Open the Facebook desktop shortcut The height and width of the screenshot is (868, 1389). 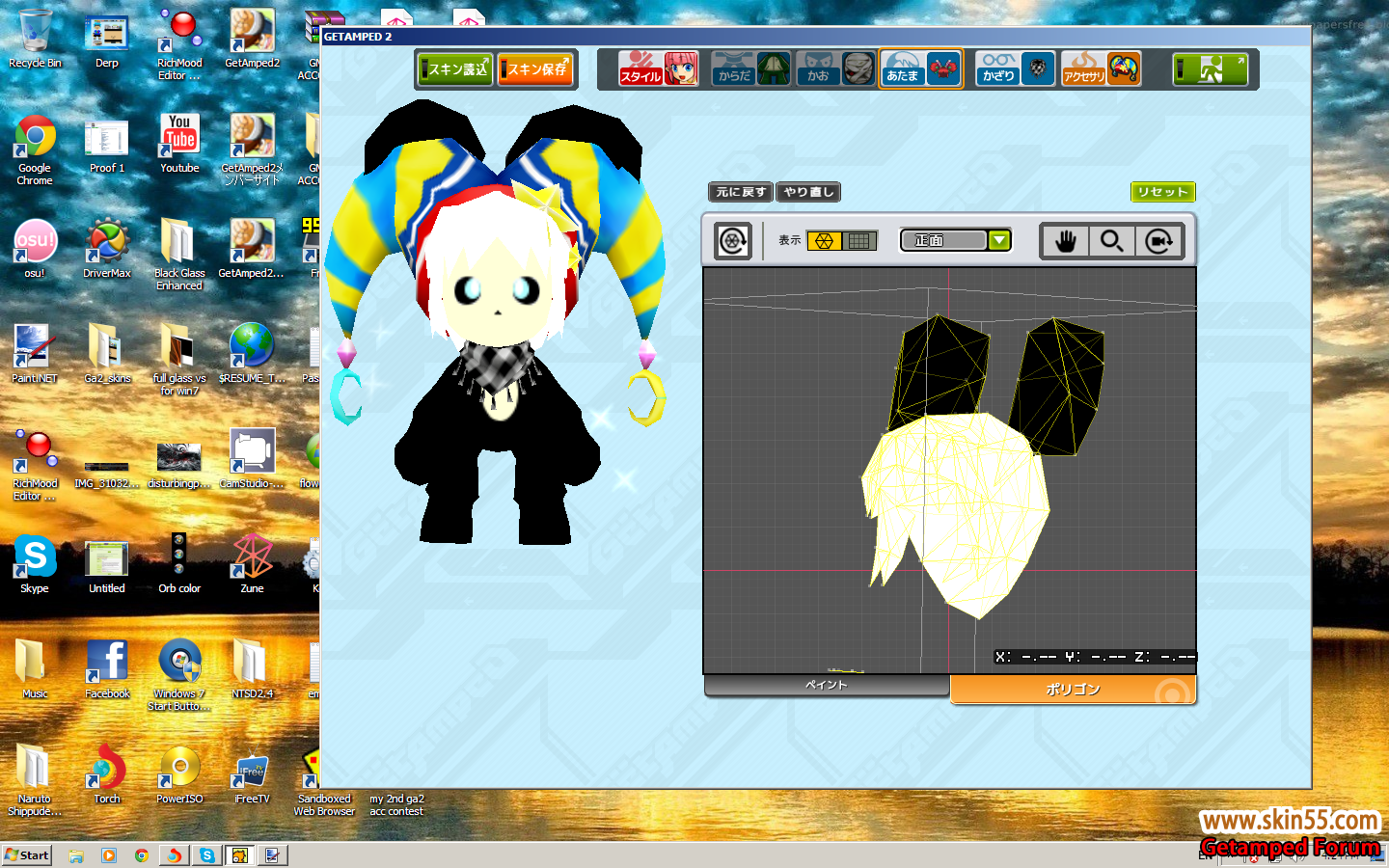pyautogui.click(x=107, y=669)
